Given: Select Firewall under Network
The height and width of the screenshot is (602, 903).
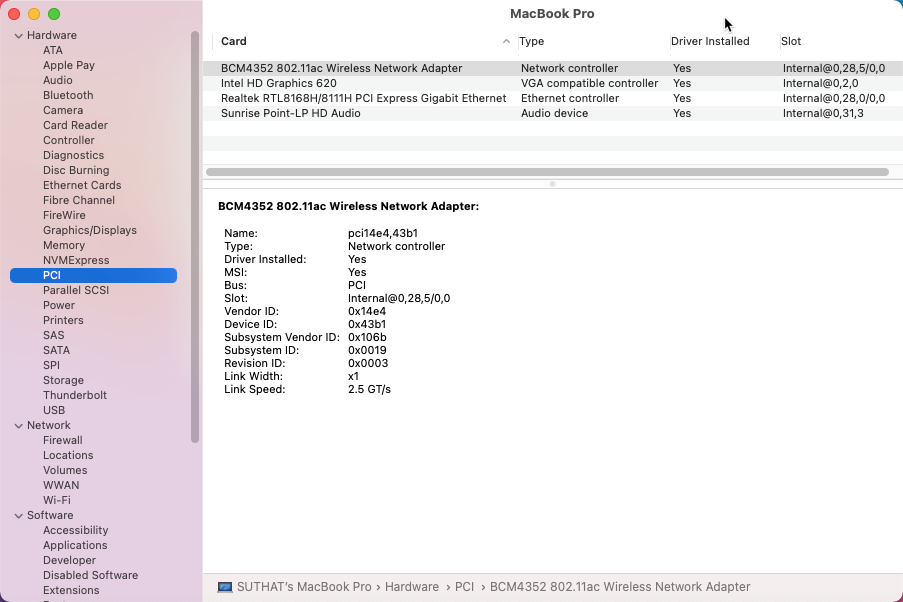Looking at the screenshot, I should (63, 440).
